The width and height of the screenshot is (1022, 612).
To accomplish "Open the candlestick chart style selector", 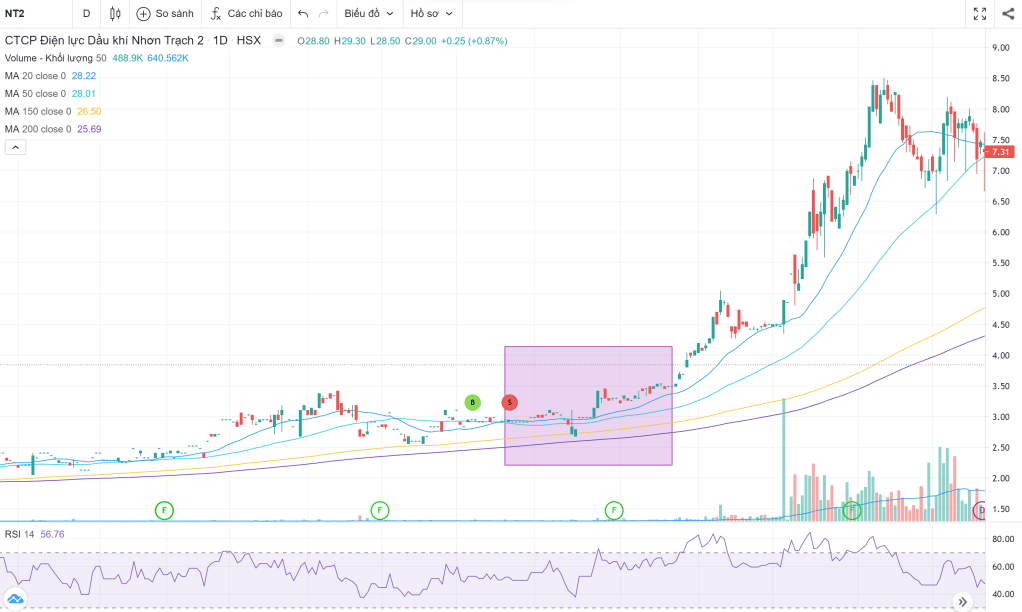I will [x=115, y=14].
